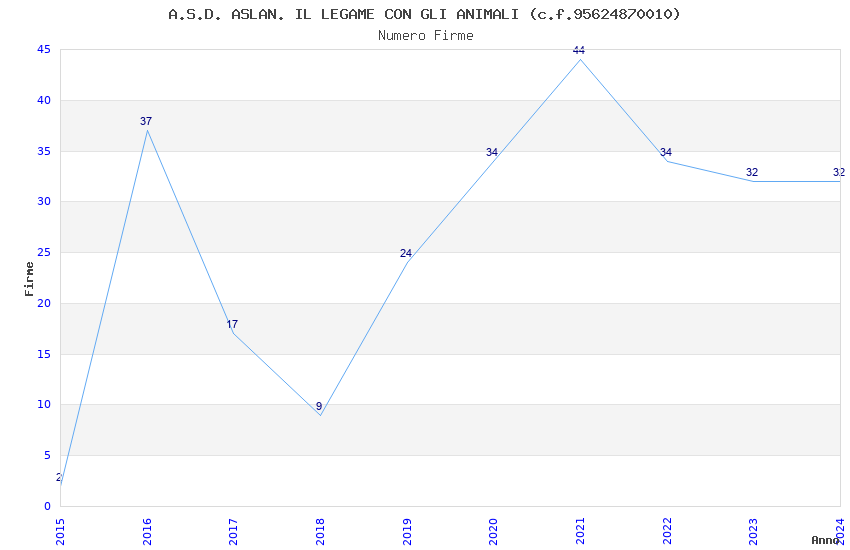Screen dimensions: 850x550
Task: Click the 'Firme' y-axis label
Action: coord(29,279)
